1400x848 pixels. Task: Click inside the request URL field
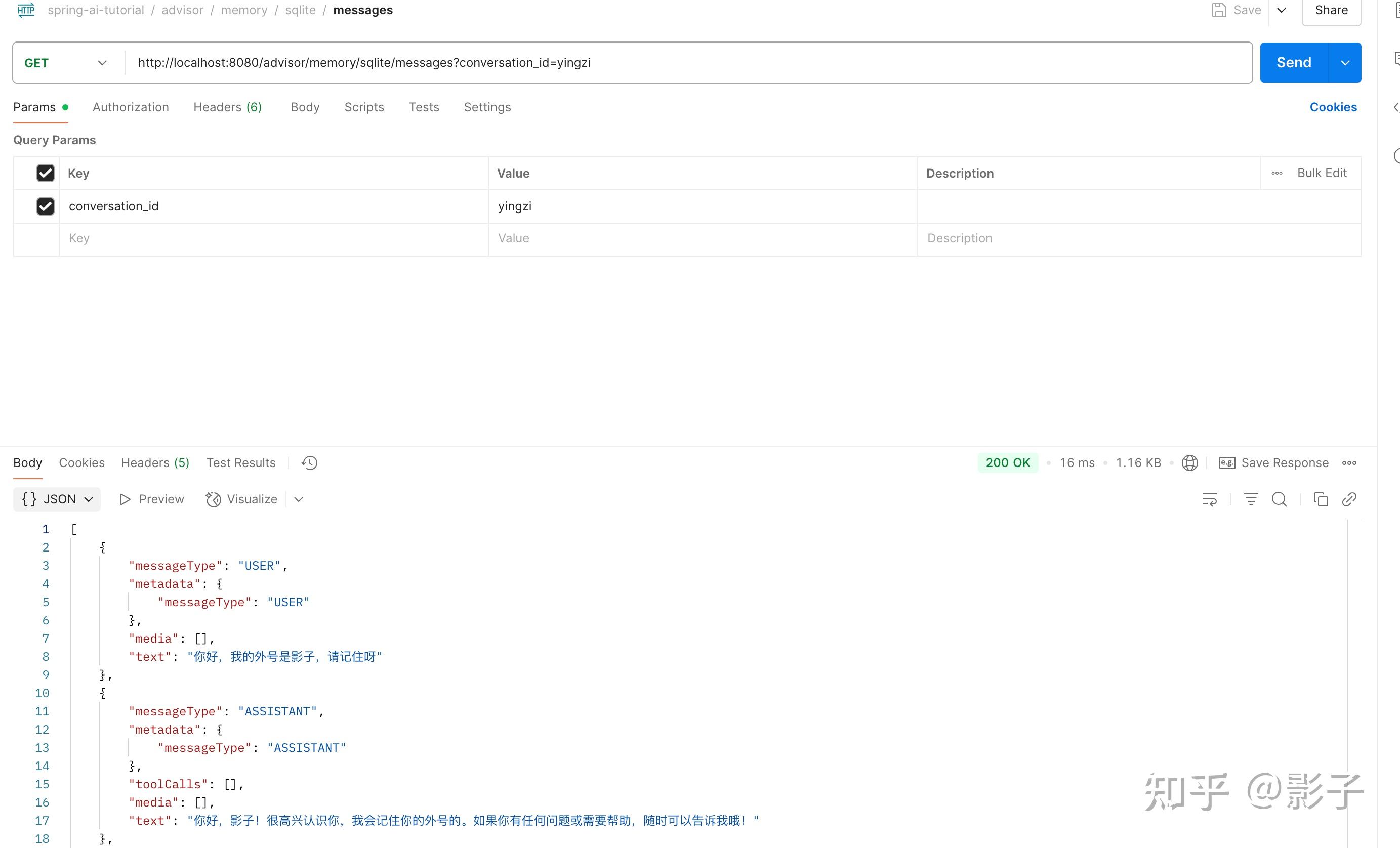pos(363,62)
